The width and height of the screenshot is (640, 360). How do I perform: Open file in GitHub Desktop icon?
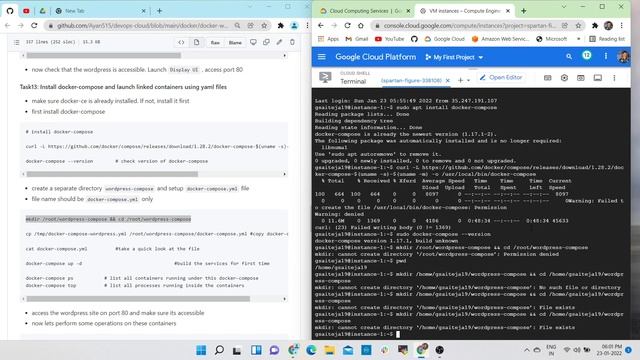point(253,42)
